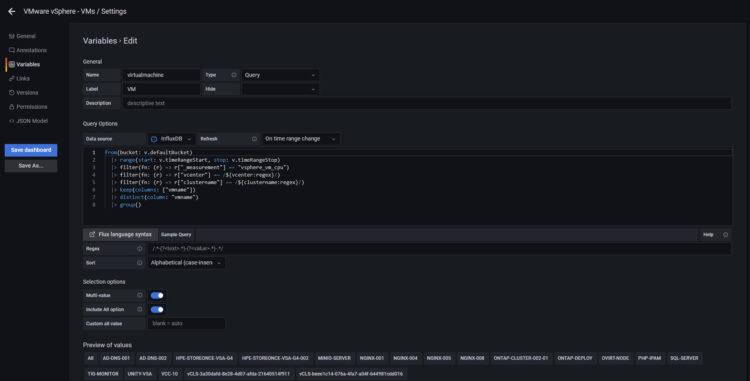750x381 pixels.
Task: Click the All preview value
Action: click(90, 358)
